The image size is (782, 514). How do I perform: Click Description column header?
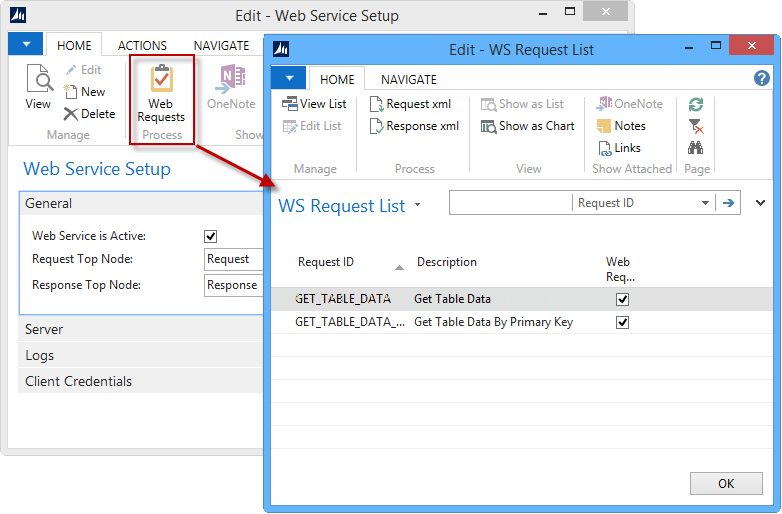(446, 262)
